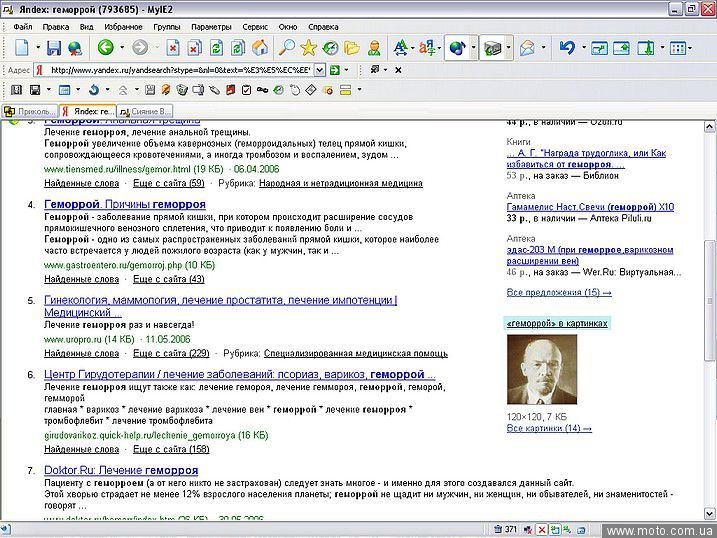Click the portrait thumbnail image in sidebar
Image resolution: width=717 pixels, height=538 pixels.
coord(542,369)
